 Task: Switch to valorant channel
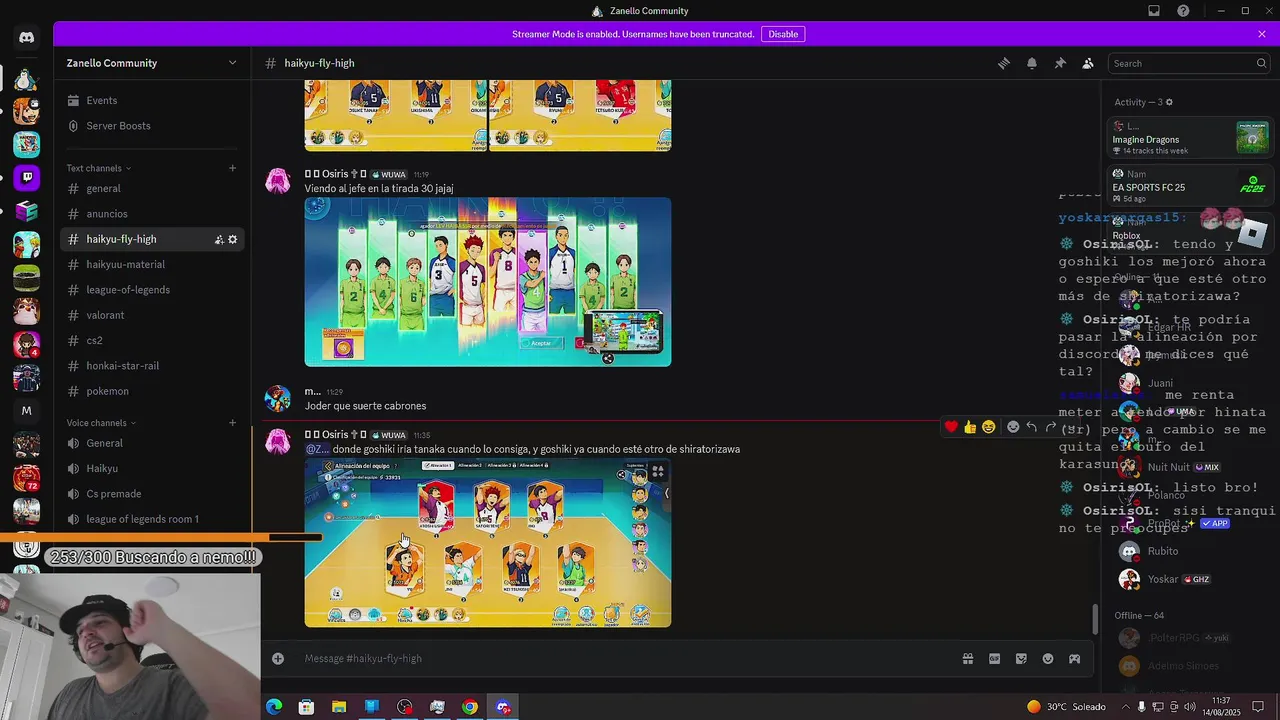(152, 315)
